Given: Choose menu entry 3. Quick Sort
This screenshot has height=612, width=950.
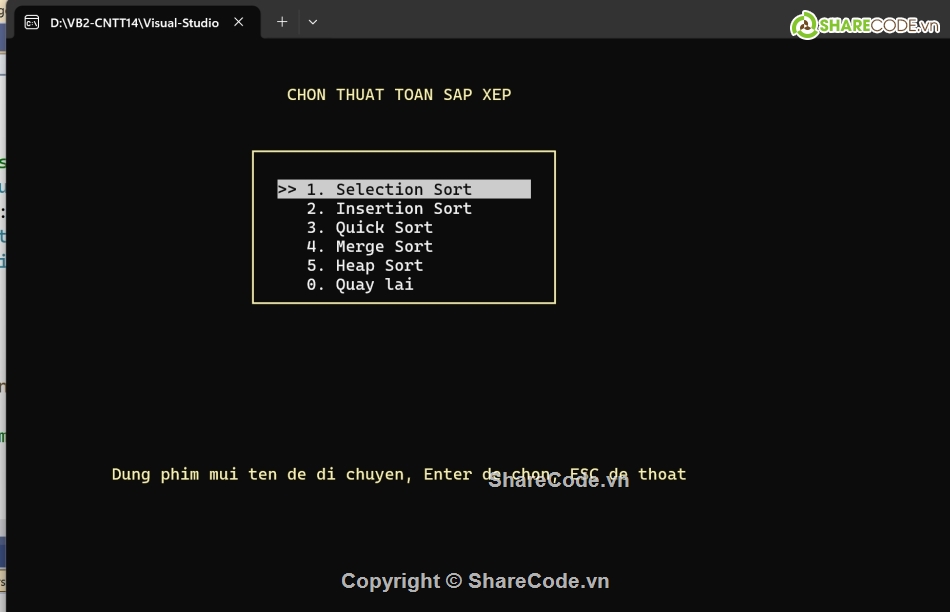Looking at the screenshot, I should coord(370,227).
